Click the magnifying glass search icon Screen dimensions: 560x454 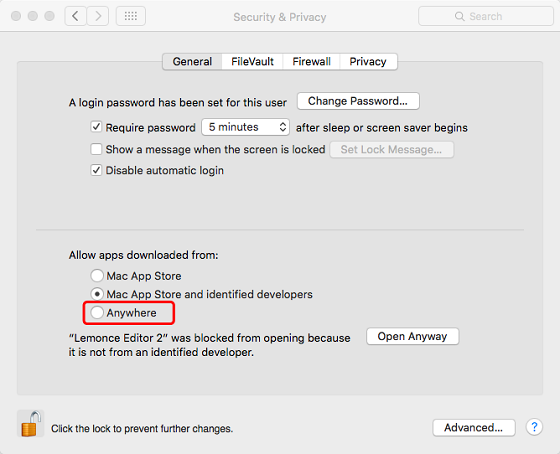coord(460,16)
